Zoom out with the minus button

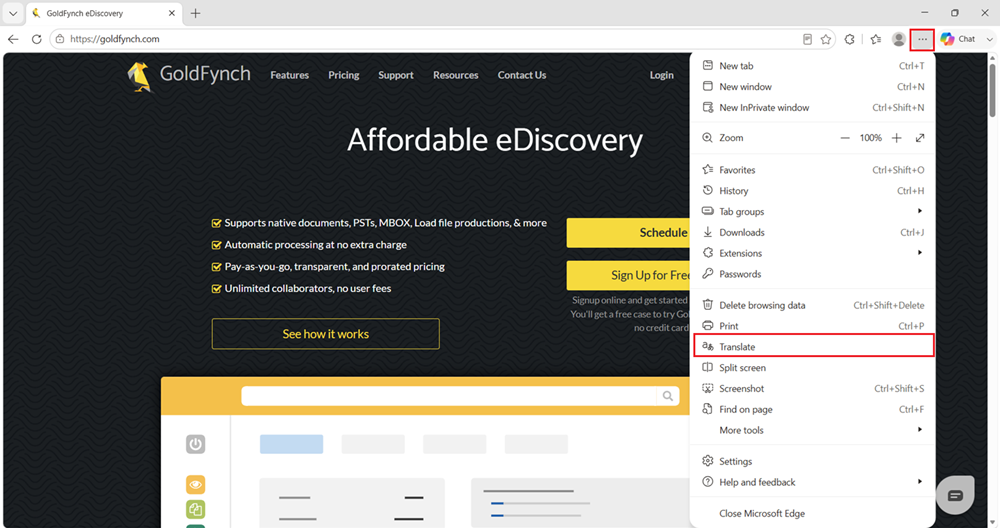coord(845,138)
